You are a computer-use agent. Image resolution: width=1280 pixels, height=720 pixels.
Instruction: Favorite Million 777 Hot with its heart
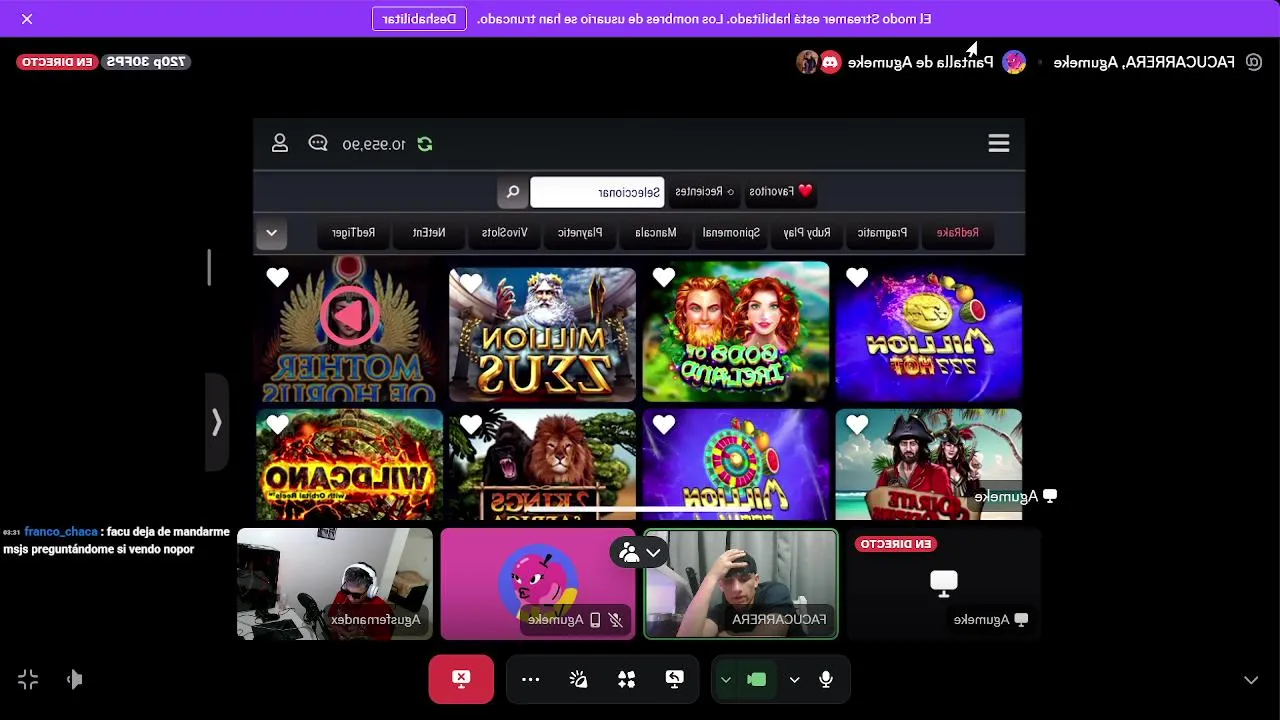(x=857, y=278)
